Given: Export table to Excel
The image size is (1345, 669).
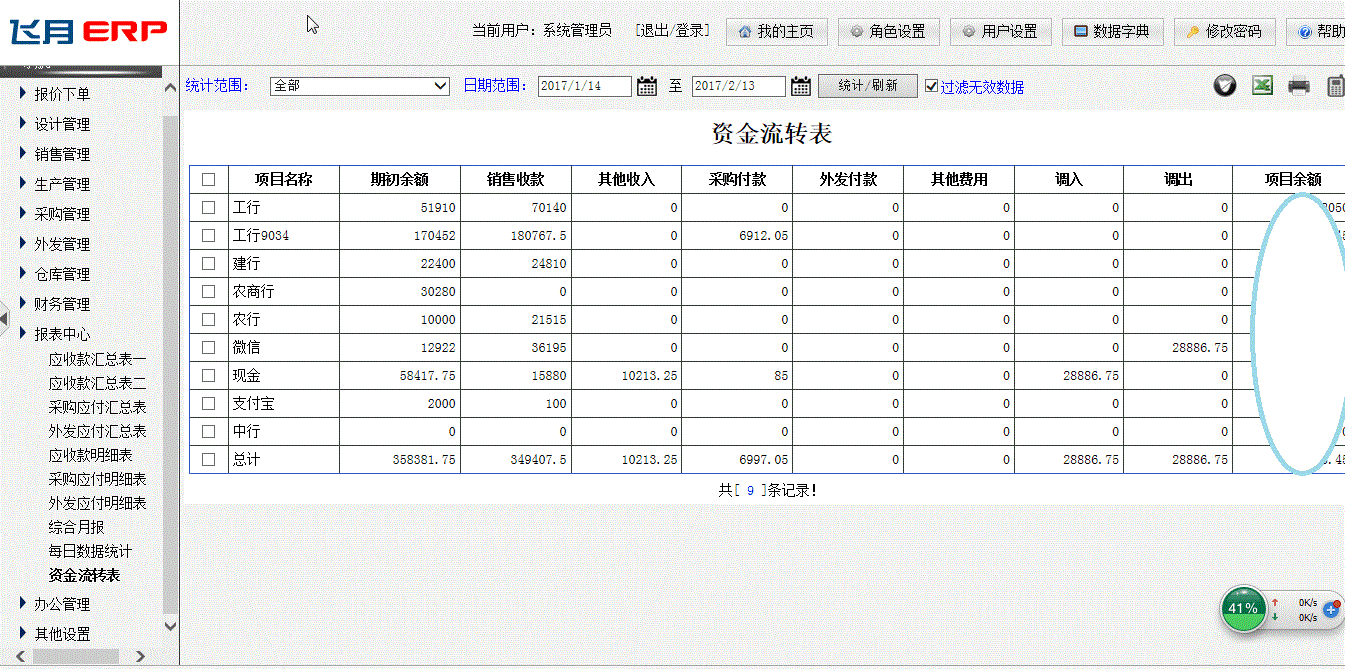Looking at the screenshot, I should click(1262, 86).
